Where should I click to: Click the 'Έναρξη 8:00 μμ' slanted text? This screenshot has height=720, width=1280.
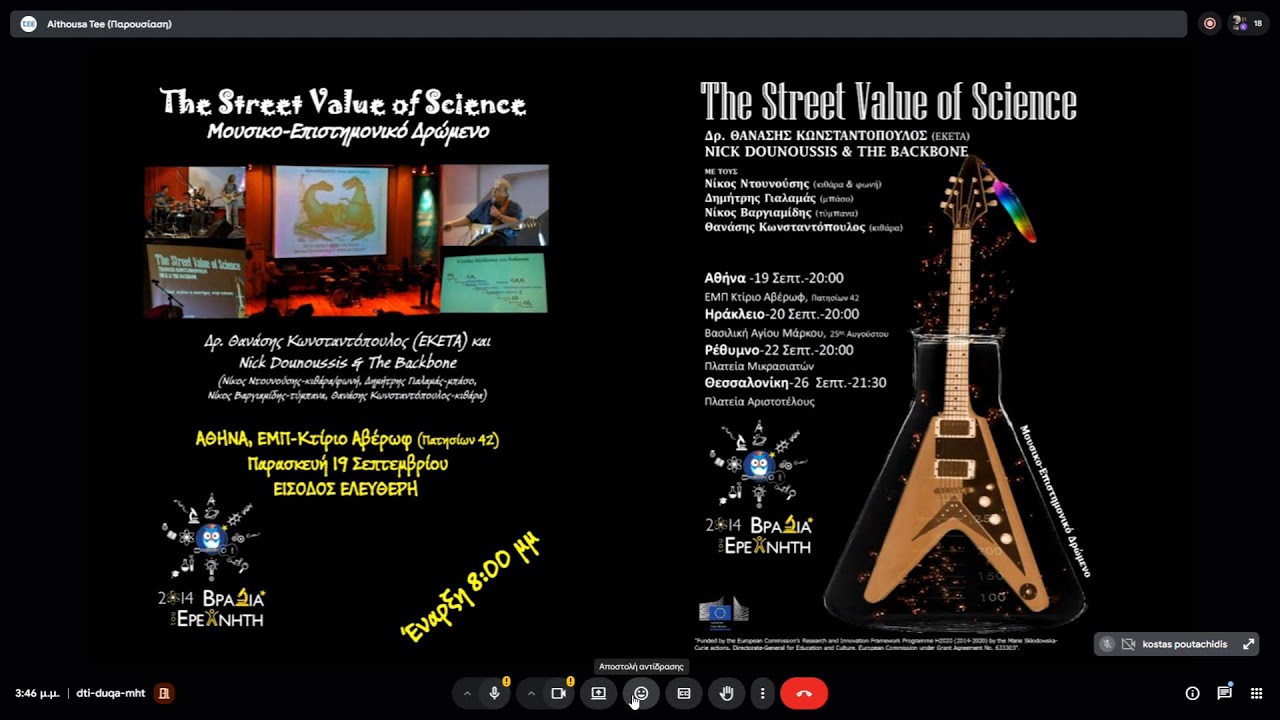(470, 586)
